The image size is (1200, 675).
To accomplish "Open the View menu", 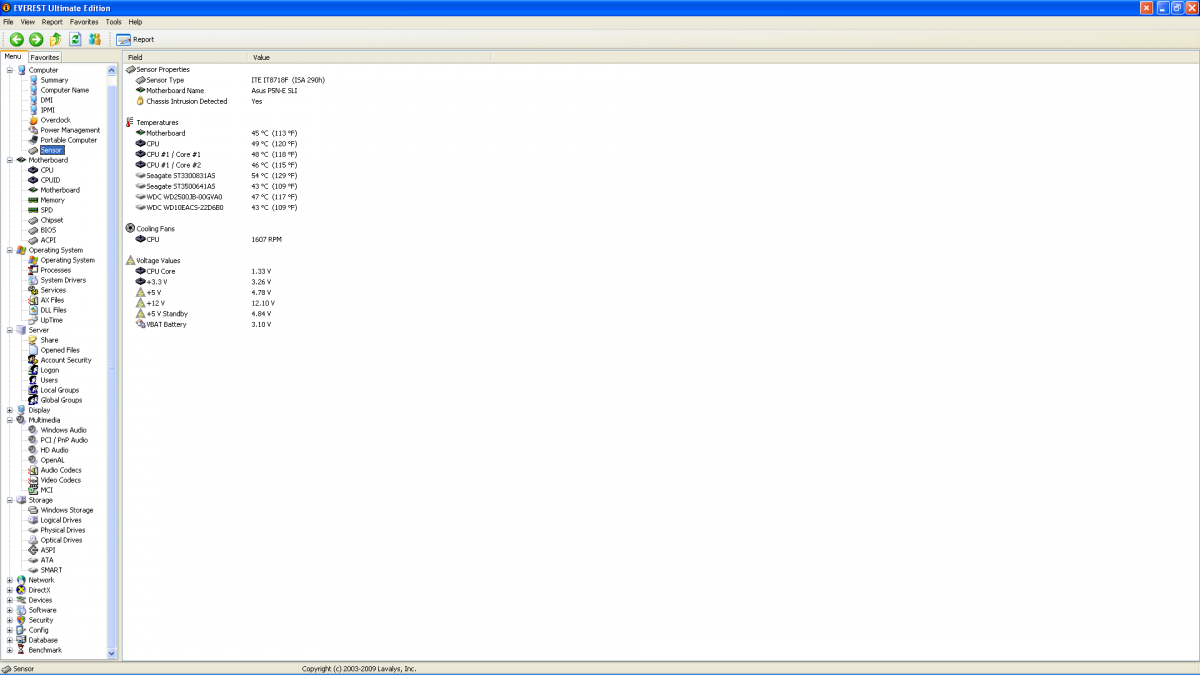I will pos(27,21).
